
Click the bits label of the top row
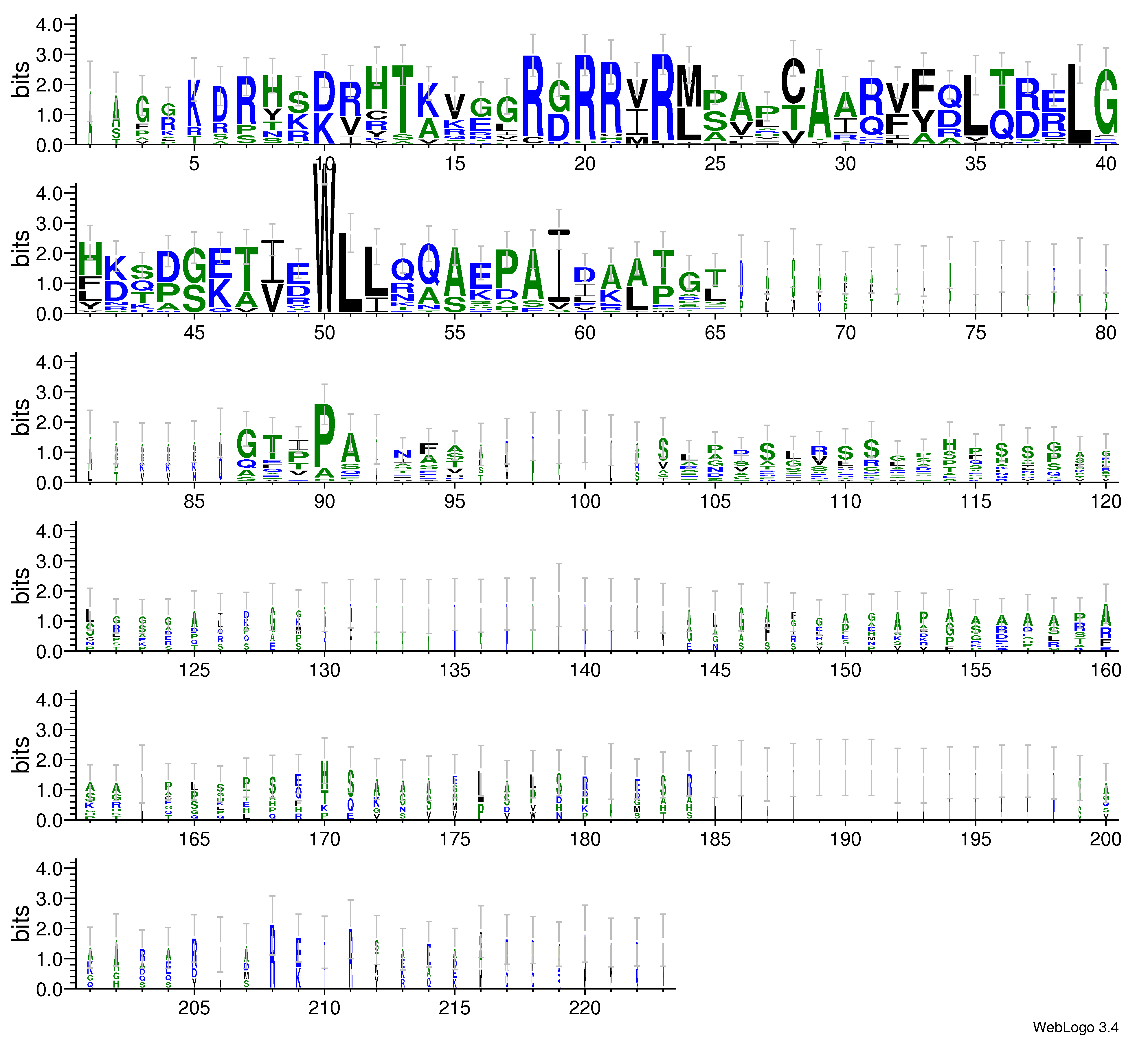(x=21, y=80)
